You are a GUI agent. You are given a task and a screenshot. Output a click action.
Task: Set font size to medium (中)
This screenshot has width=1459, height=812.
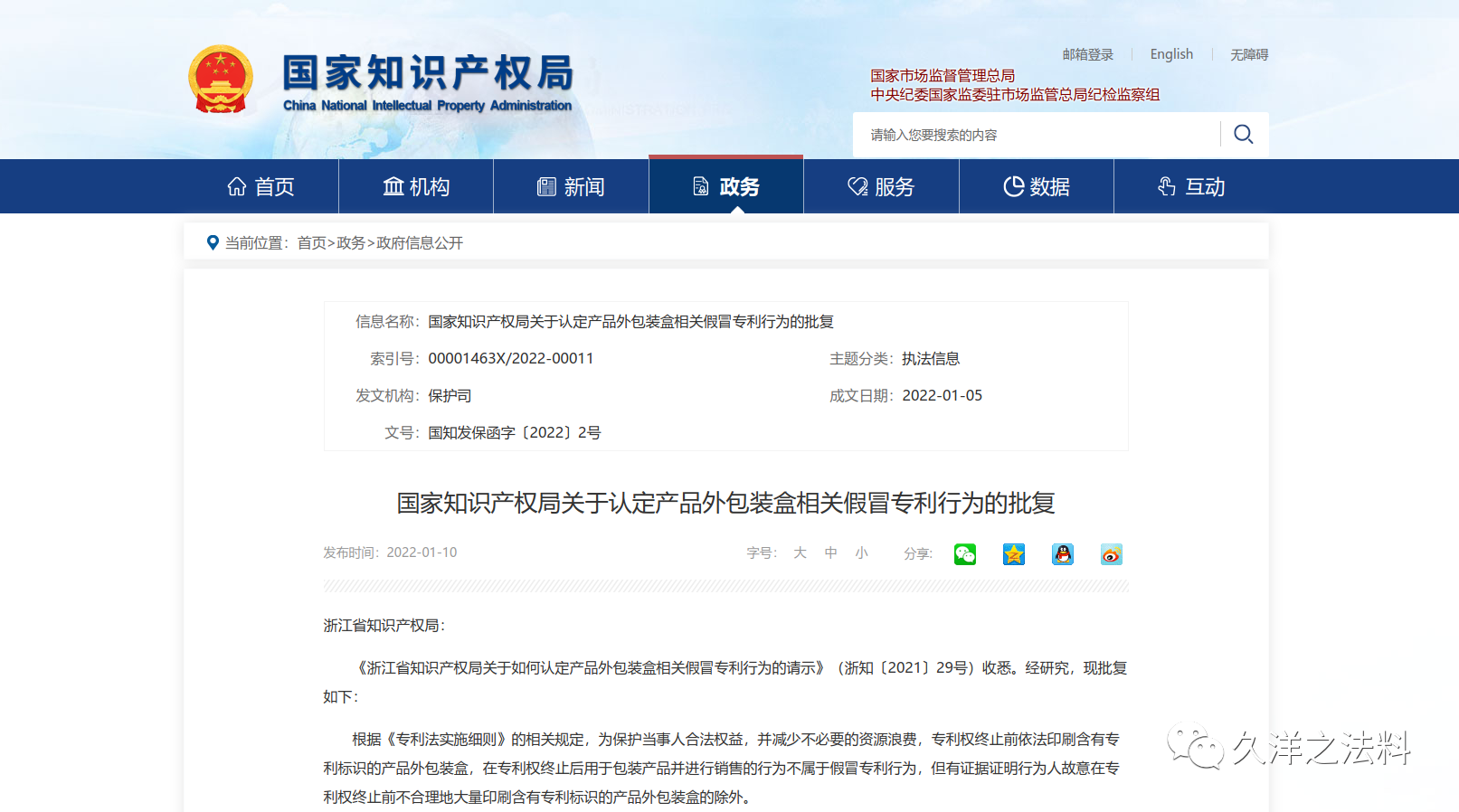pyautogui.click(x=830, y=552)
